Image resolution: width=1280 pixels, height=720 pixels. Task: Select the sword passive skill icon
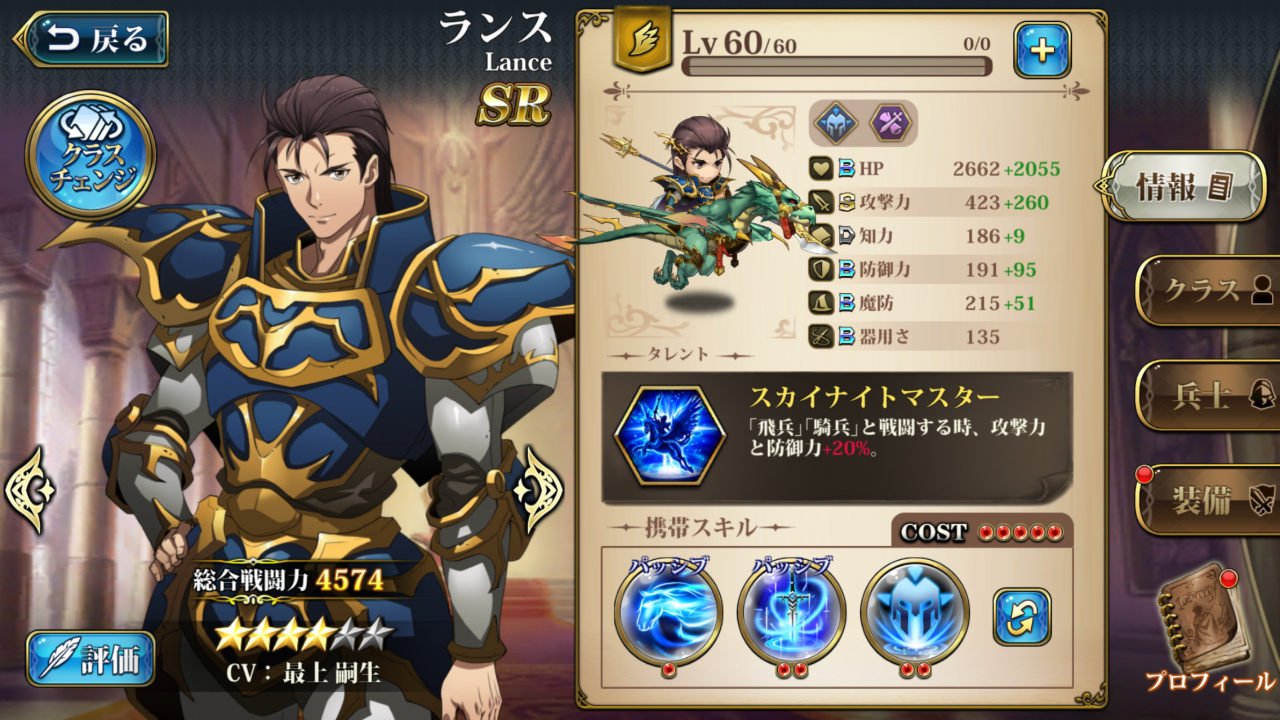791,611
